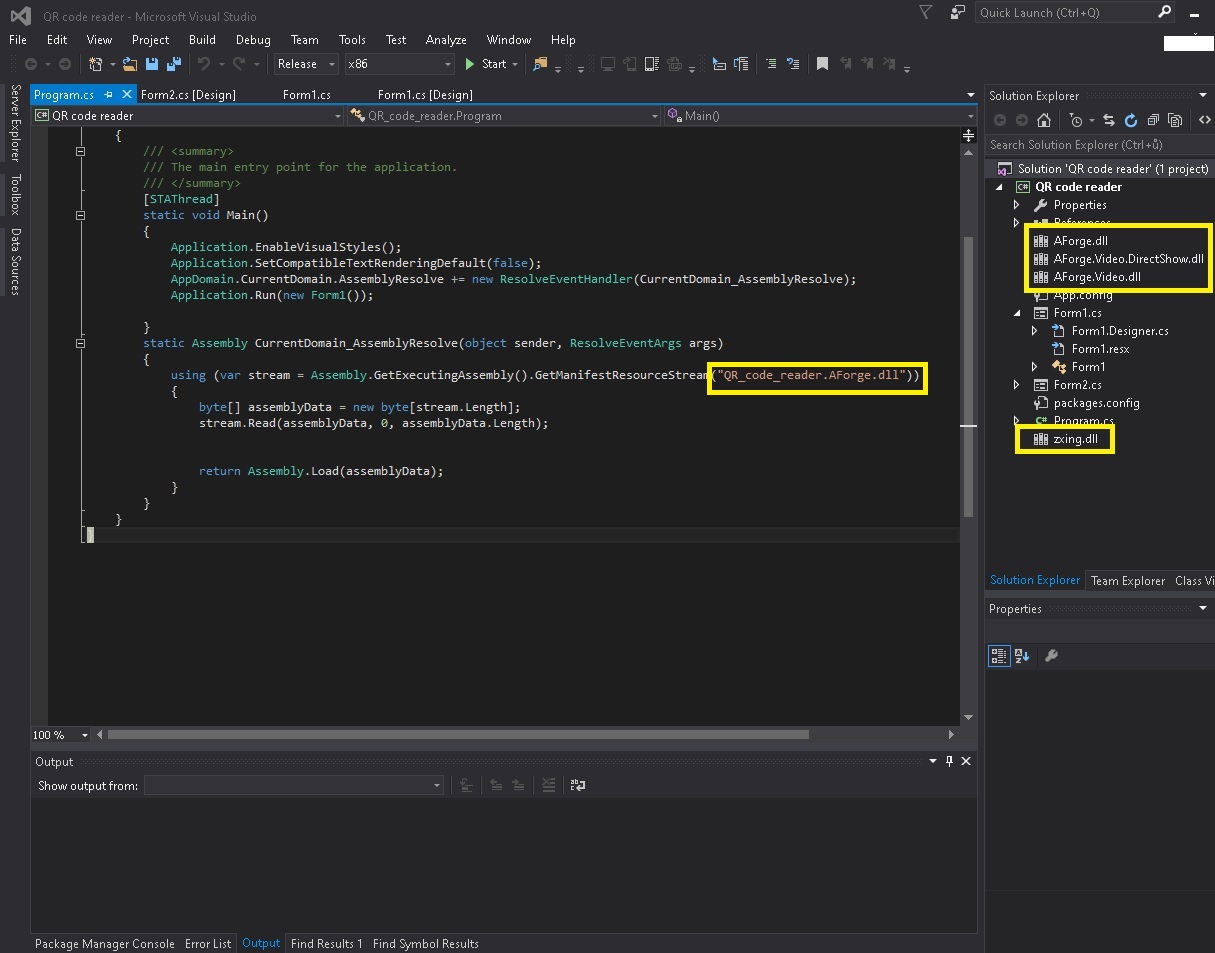
Task: Click the Save All toolbar icon
Action: 173,64
